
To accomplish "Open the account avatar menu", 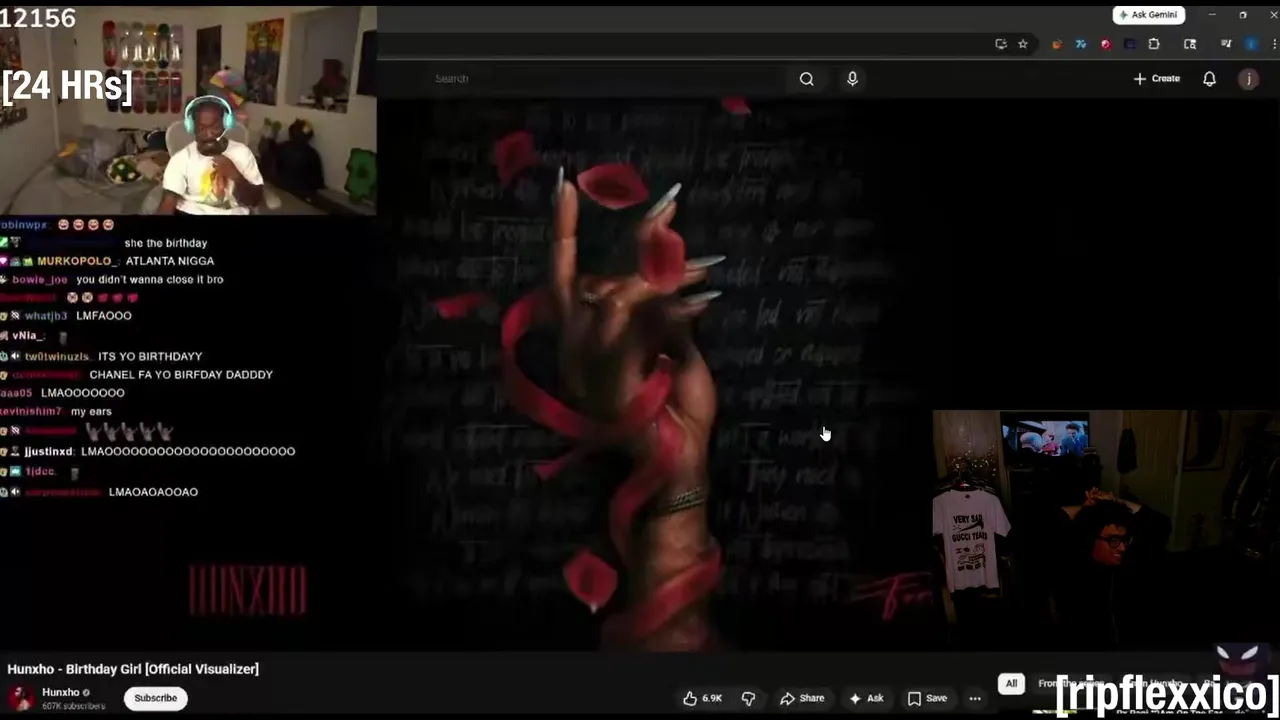I will tap(1248, 79).
